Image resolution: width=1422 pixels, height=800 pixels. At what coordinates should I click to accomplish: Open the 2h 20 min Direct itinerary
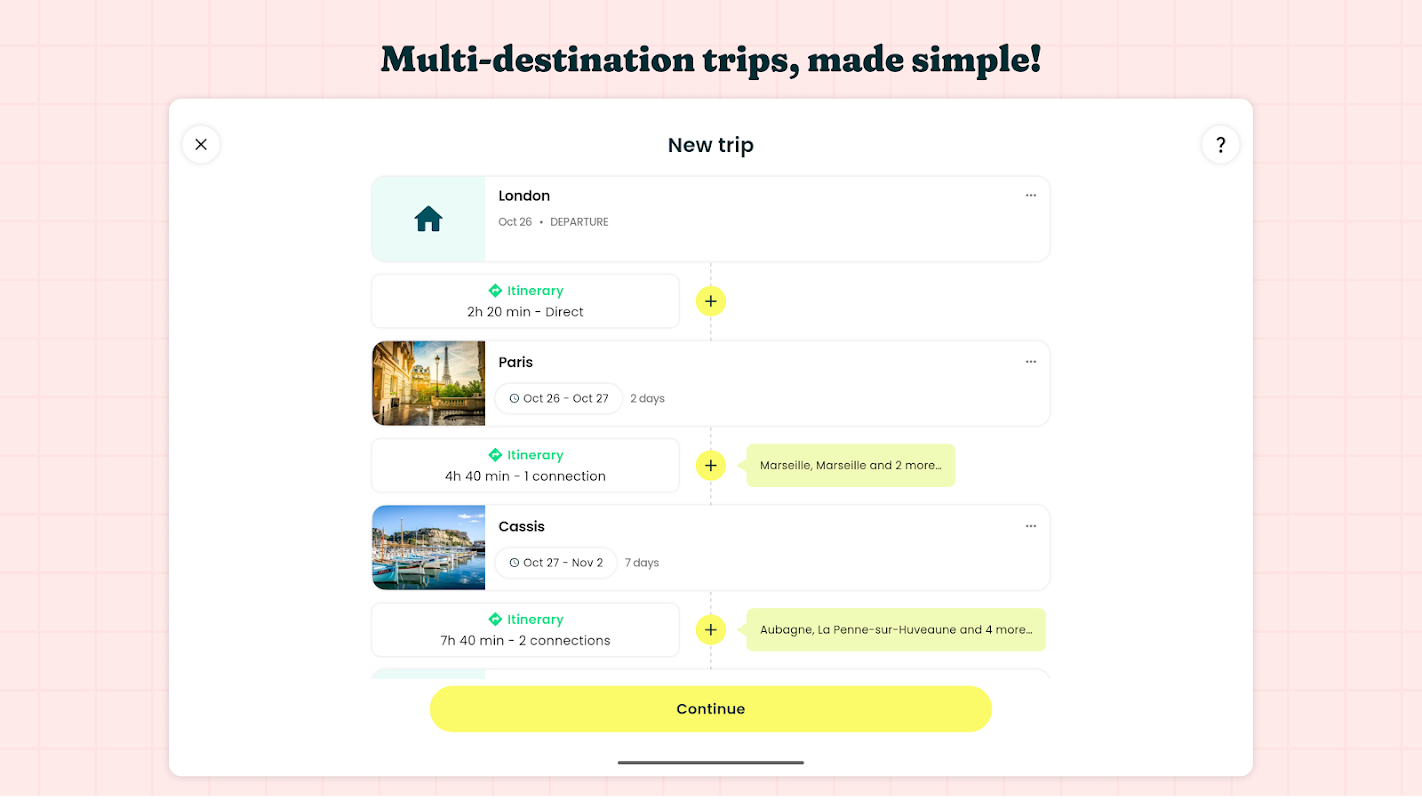525,301
